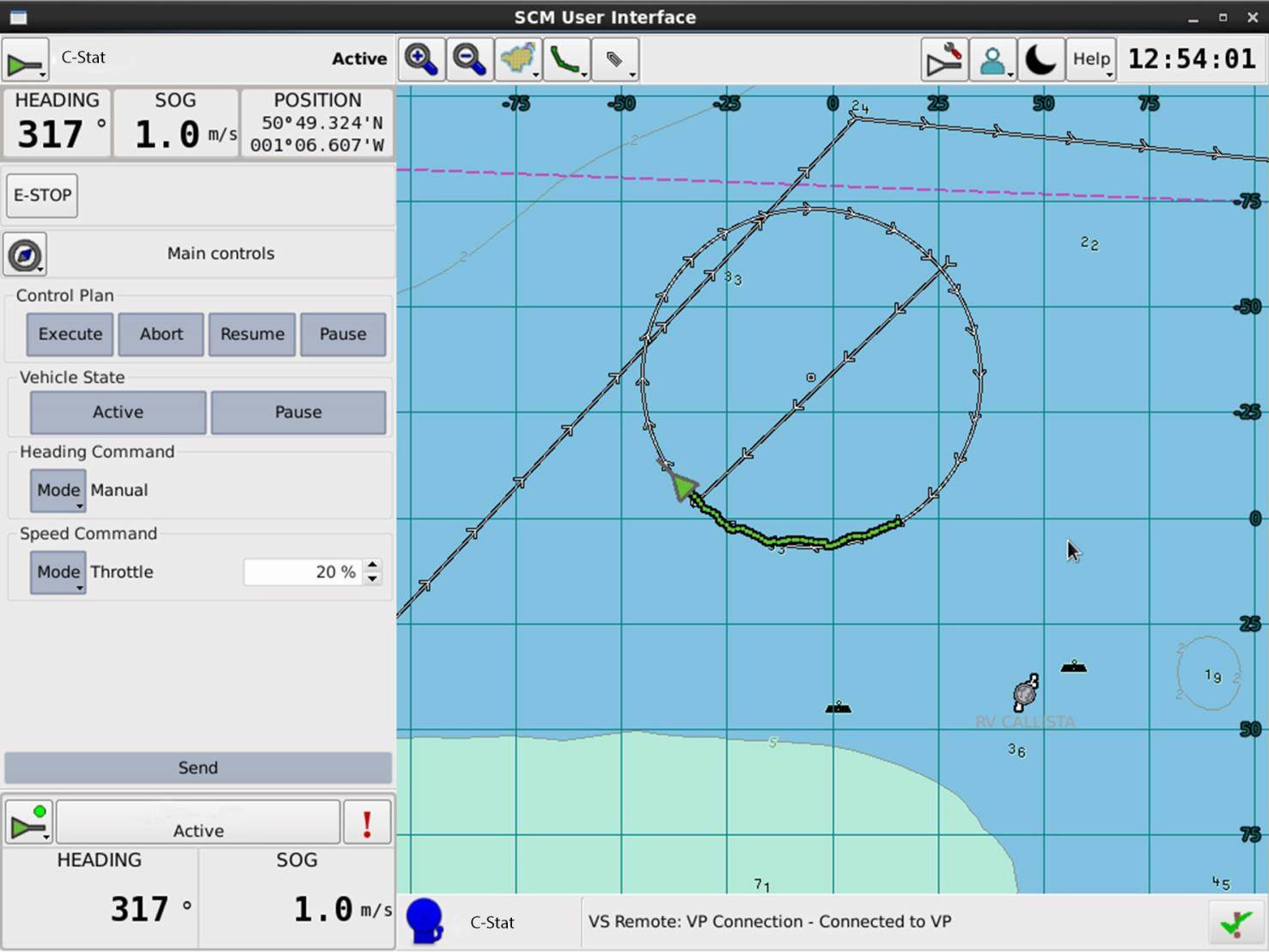The width and height of the screenshot is (1269, 952).
Task: Set Vehicle State to Pause
Action: coord(298,412)
